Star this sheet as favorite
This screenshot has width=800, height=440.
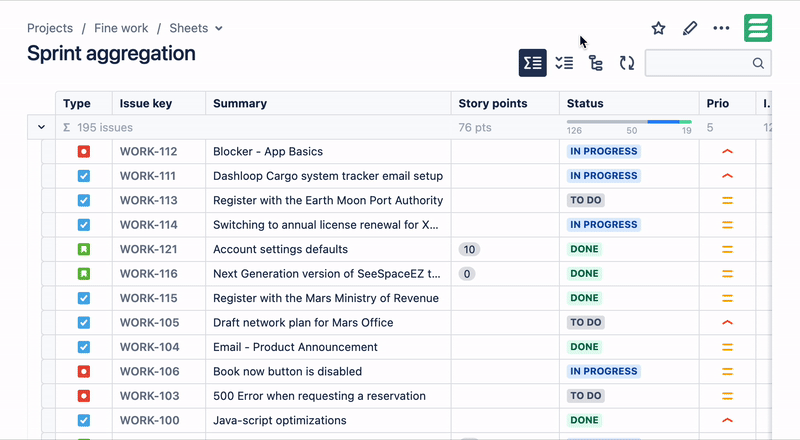point(658,28)
